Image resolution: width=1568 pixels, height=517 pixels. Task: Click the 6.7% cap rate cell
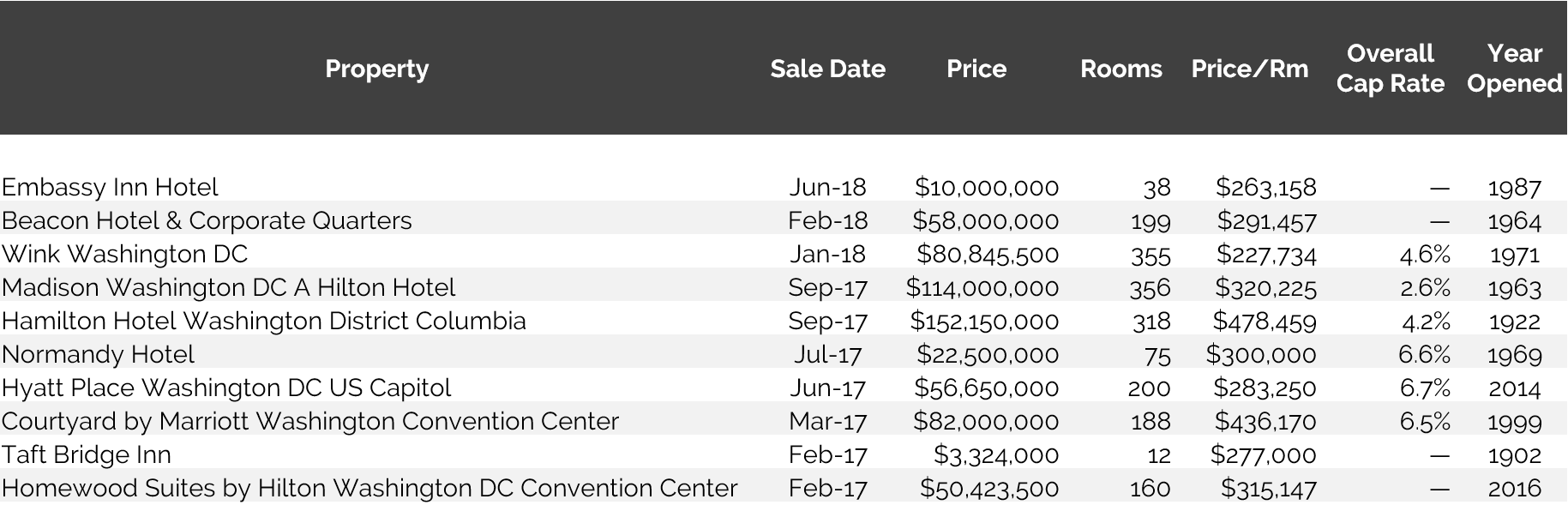tap(1425, 388)
